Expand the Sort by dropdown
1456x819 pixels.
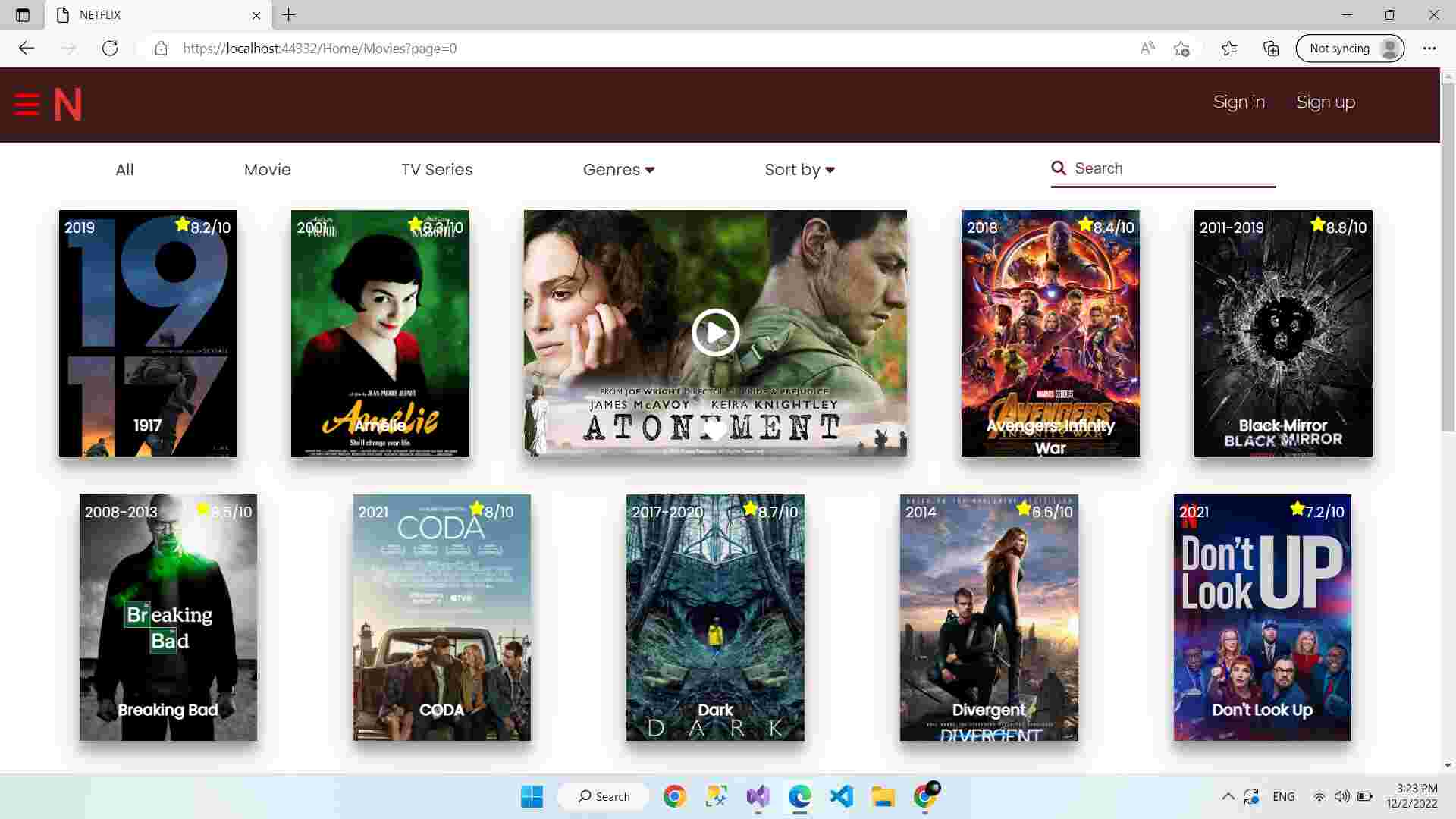click(x=799, y=170)
